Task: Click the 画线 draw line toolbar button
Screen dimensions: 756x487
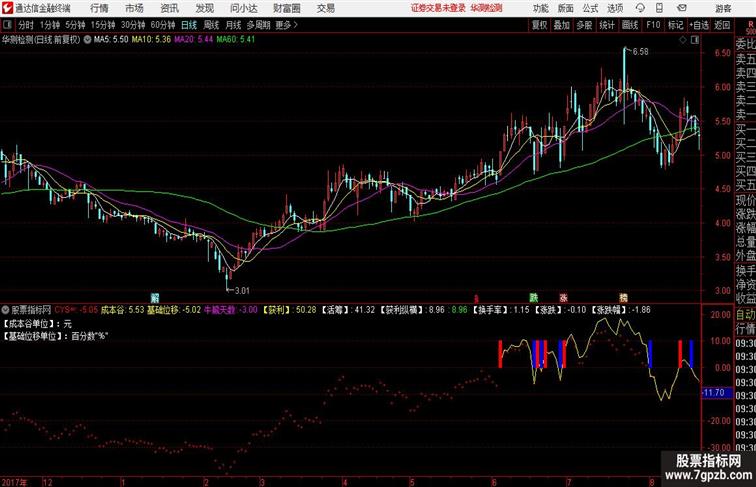Action: pyautogui.click(x=630, y=25)
